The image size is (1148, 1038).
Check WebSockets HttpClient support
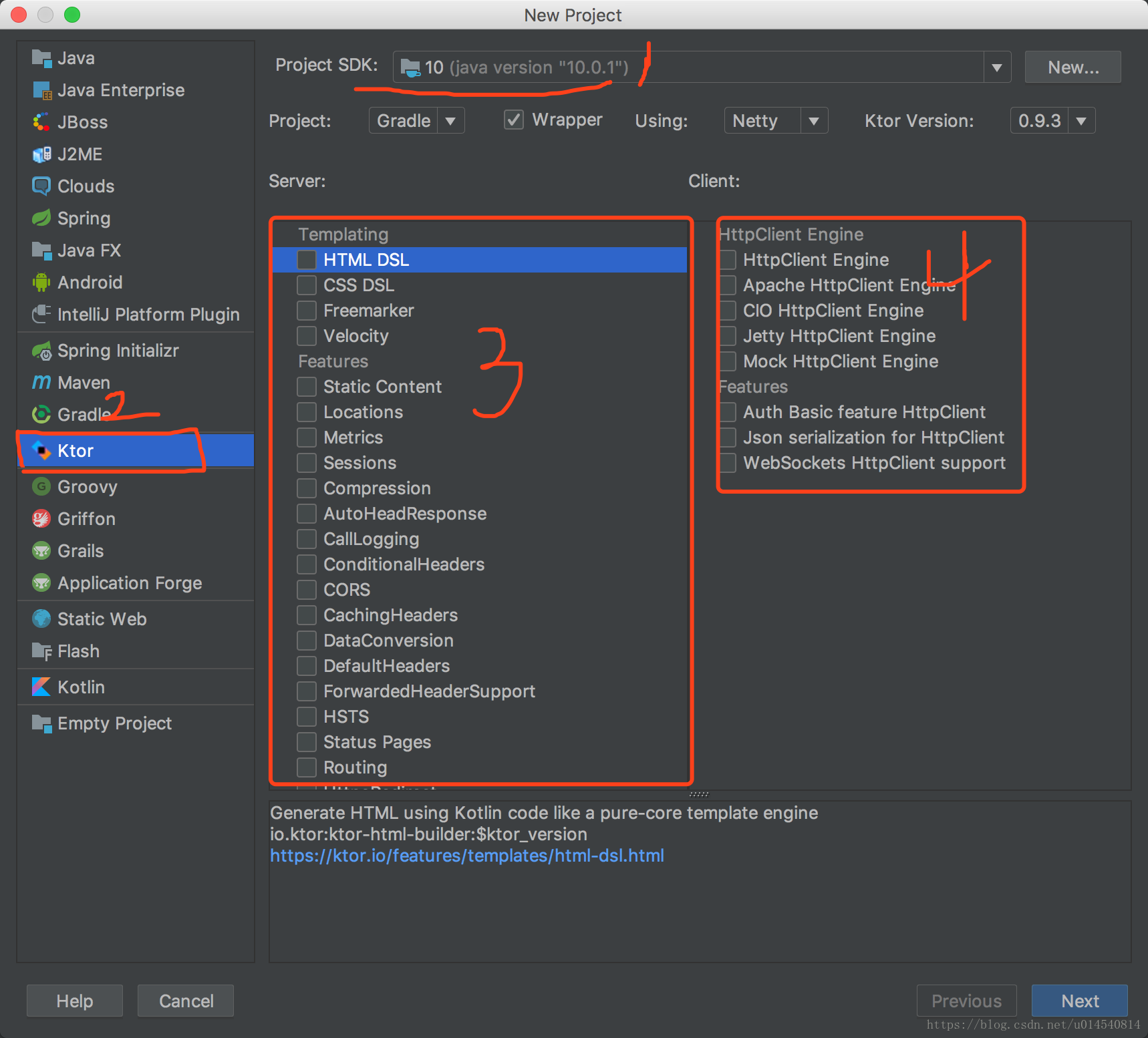[728, 463]
